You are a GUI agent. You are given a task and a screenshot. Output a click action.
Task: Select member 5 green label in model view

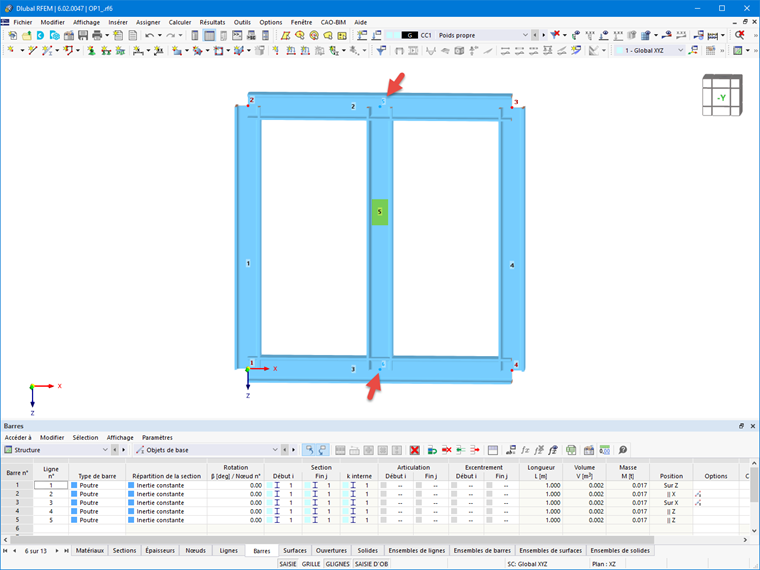coord(380,212)
